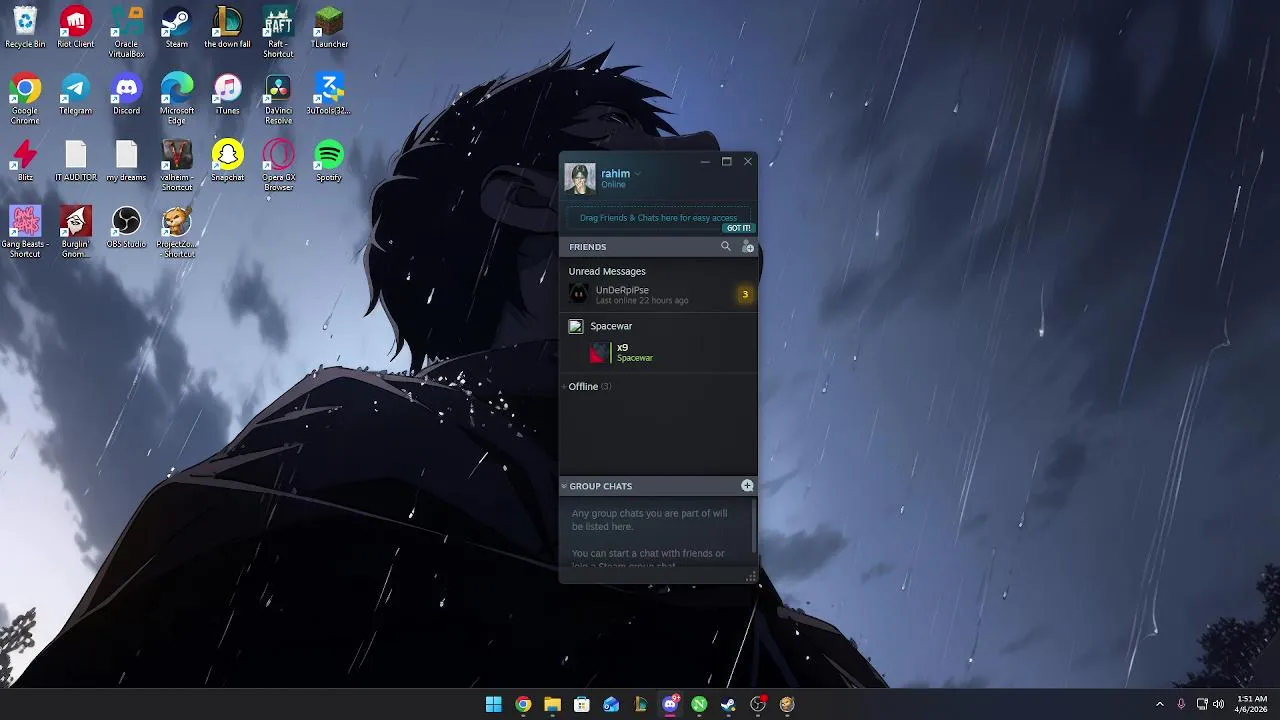Open rahim's profile avatar in Steam

click(x=580, y=178)
